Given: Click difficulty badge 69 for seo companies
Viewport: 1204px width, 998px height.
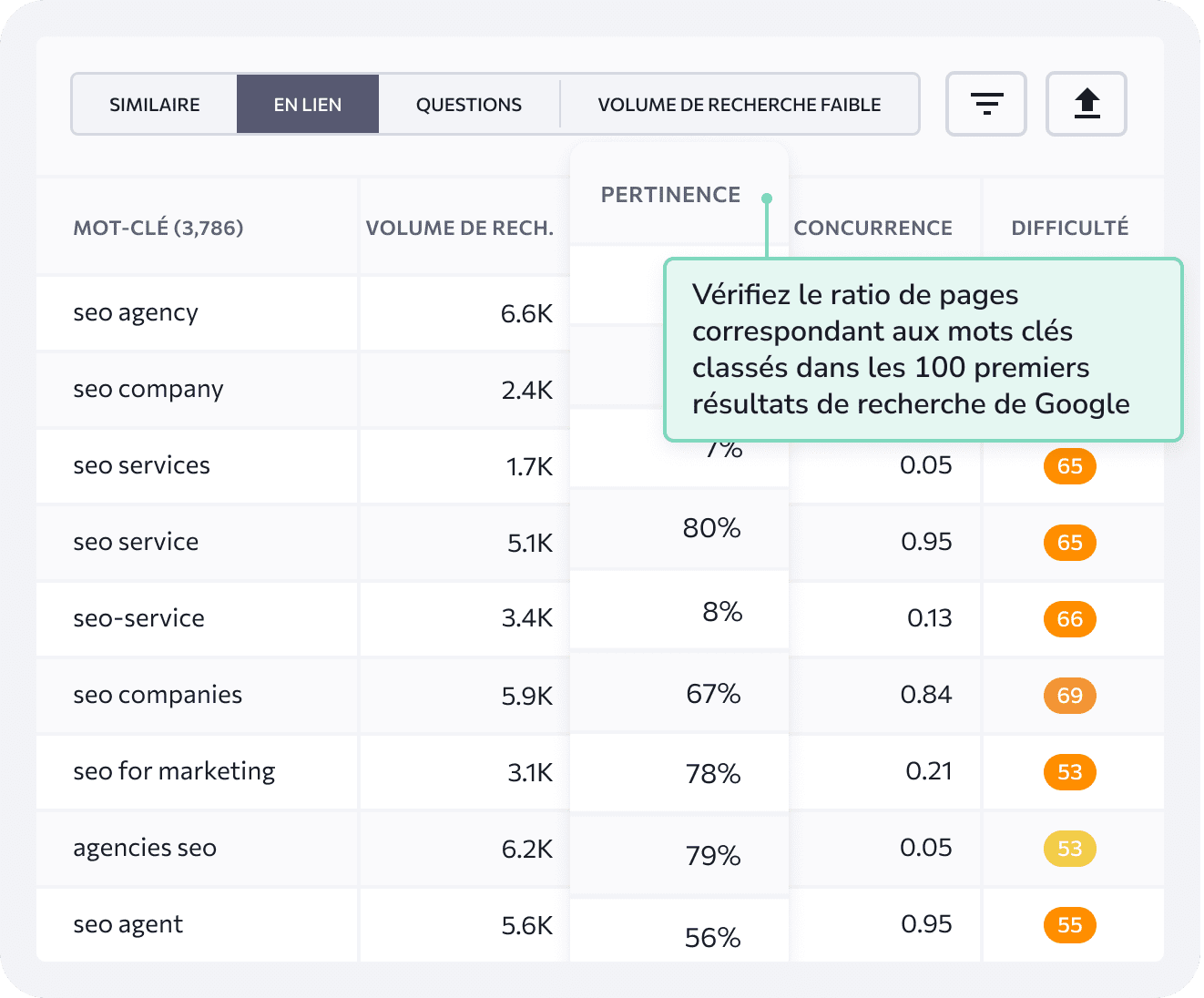Looking at the screenshot, I should [x=1069, y=696].
